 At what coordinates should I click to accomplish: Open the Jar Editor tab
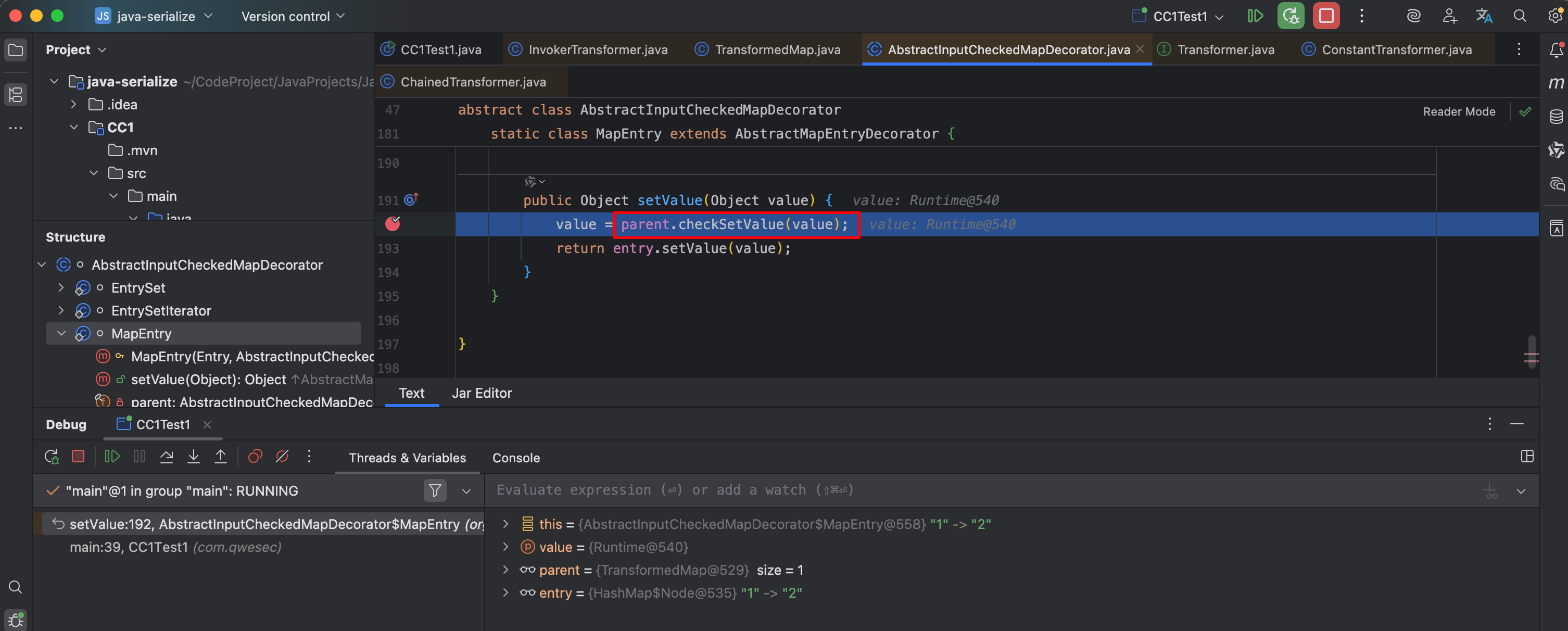[482, 393]
